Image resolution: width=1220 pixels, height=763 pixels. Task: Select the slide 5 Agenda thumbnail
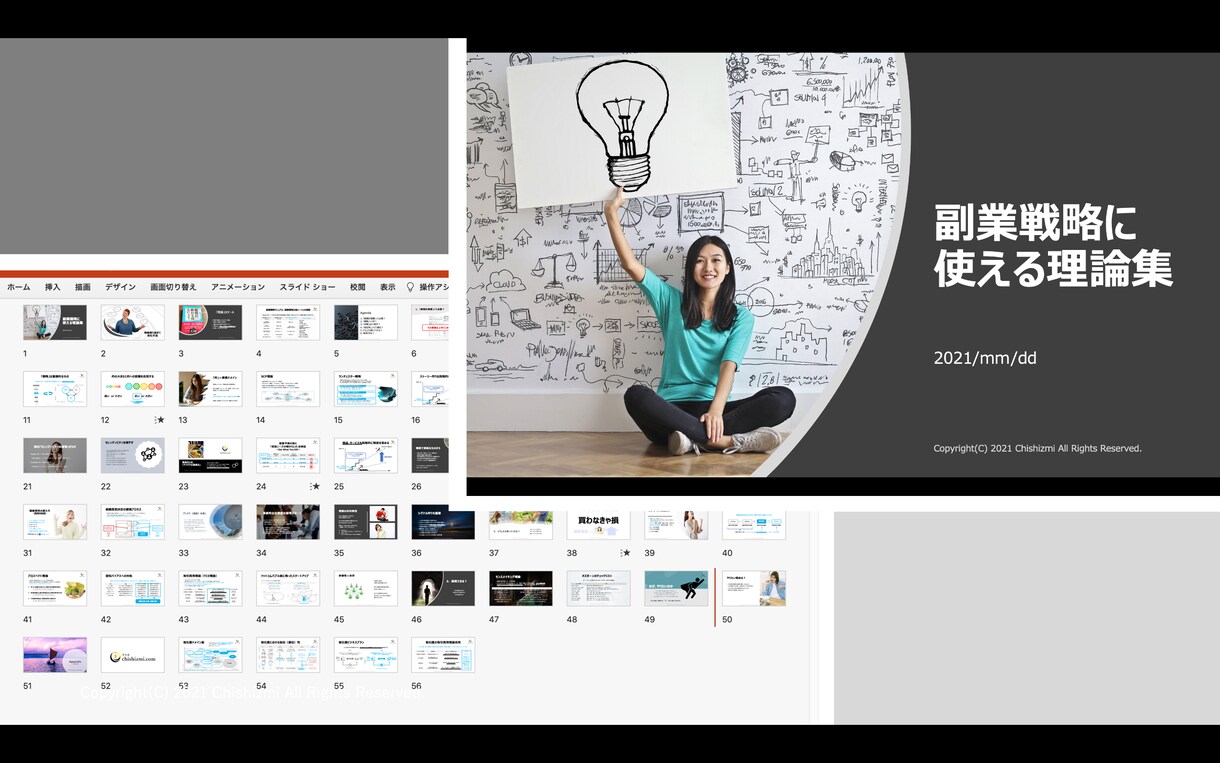366,323
